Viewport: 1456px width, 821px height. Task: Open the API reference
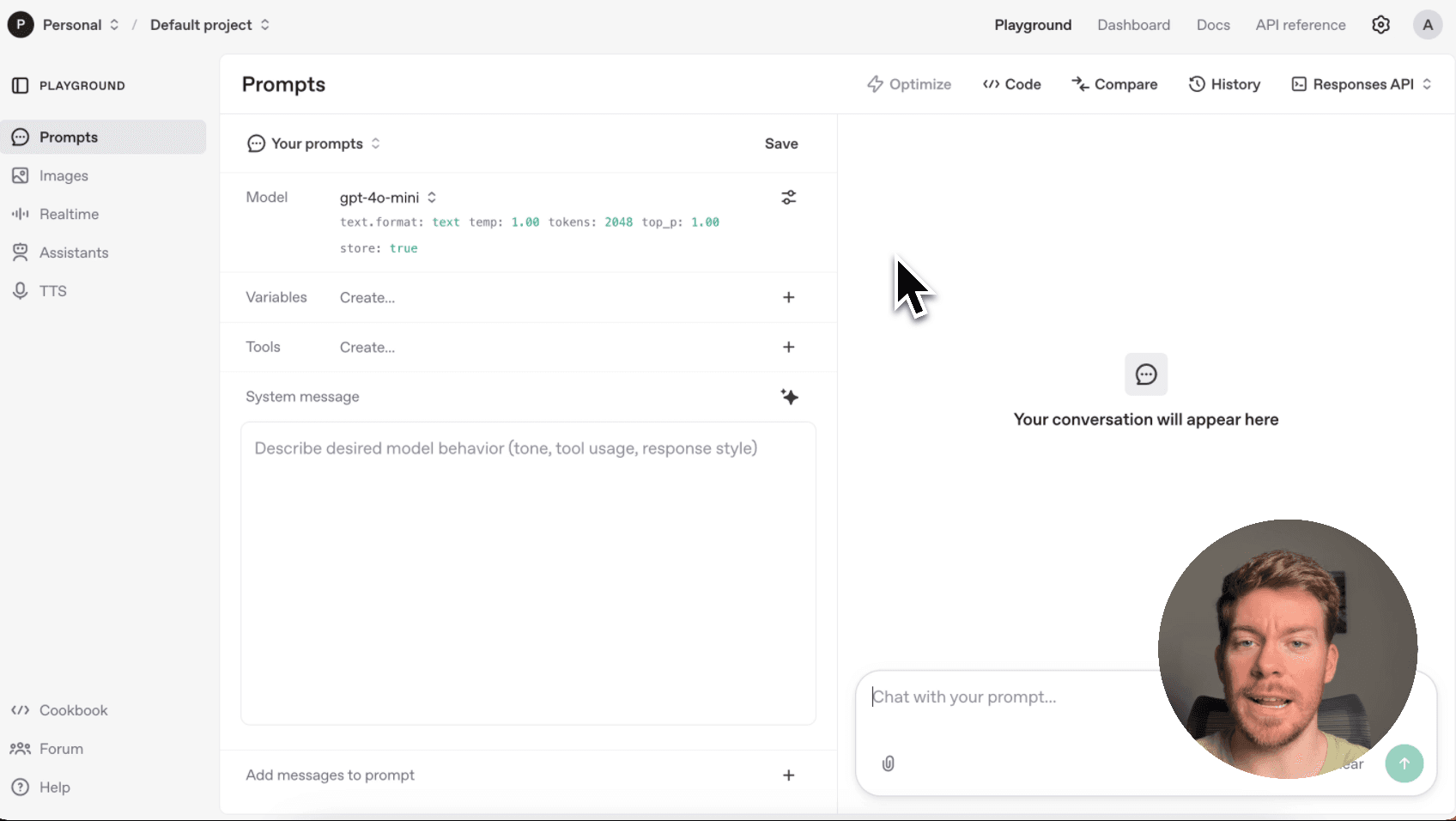(x=1300, y=25)
